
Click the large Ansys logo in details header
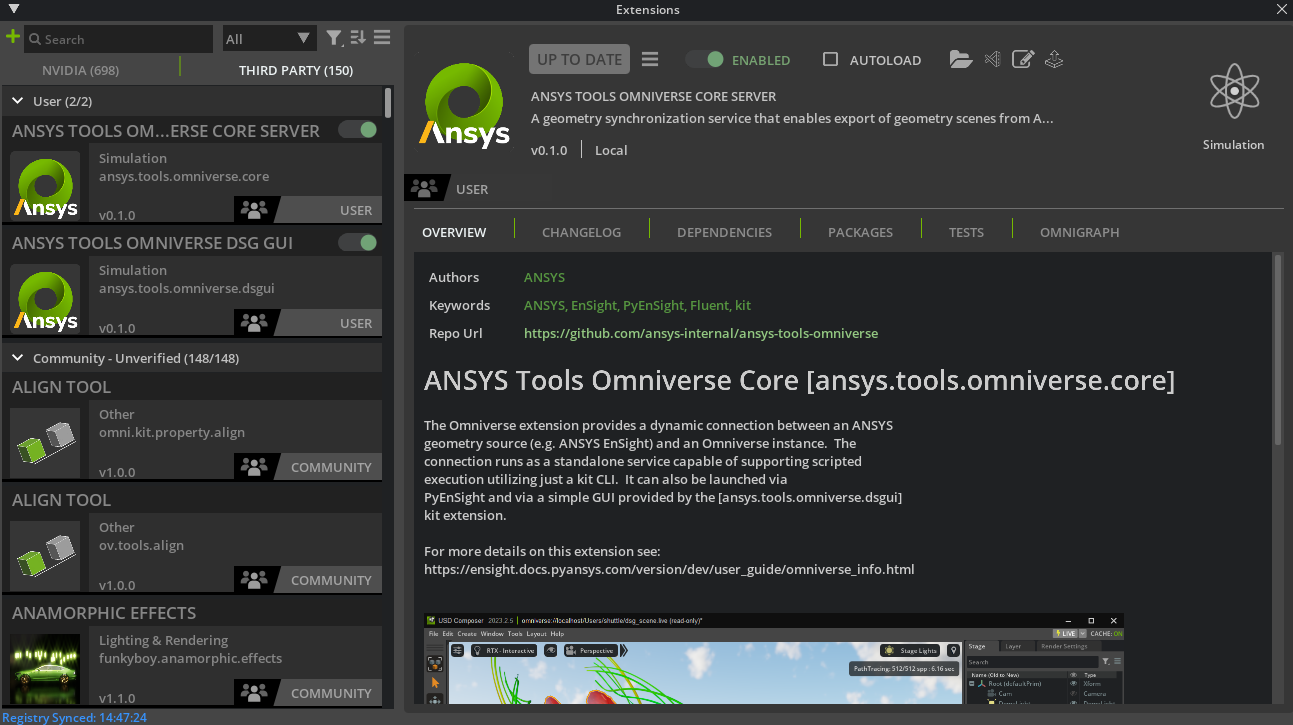coord(465,104)
